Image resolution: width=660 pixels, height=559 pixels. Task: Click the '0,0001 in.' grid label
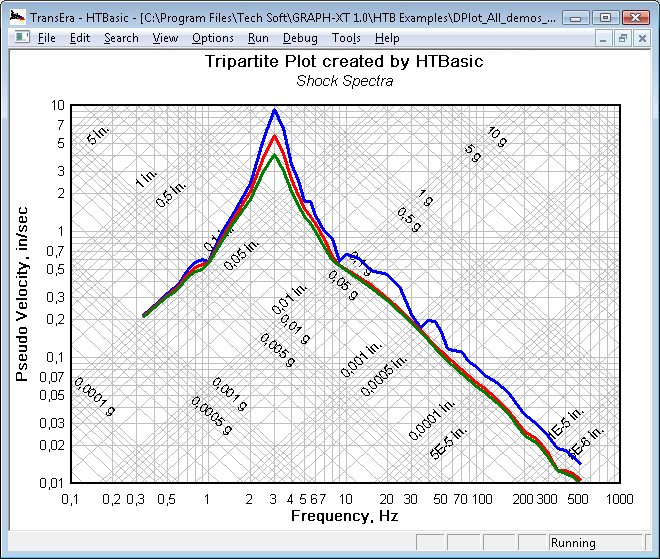(x=432, y=420)
